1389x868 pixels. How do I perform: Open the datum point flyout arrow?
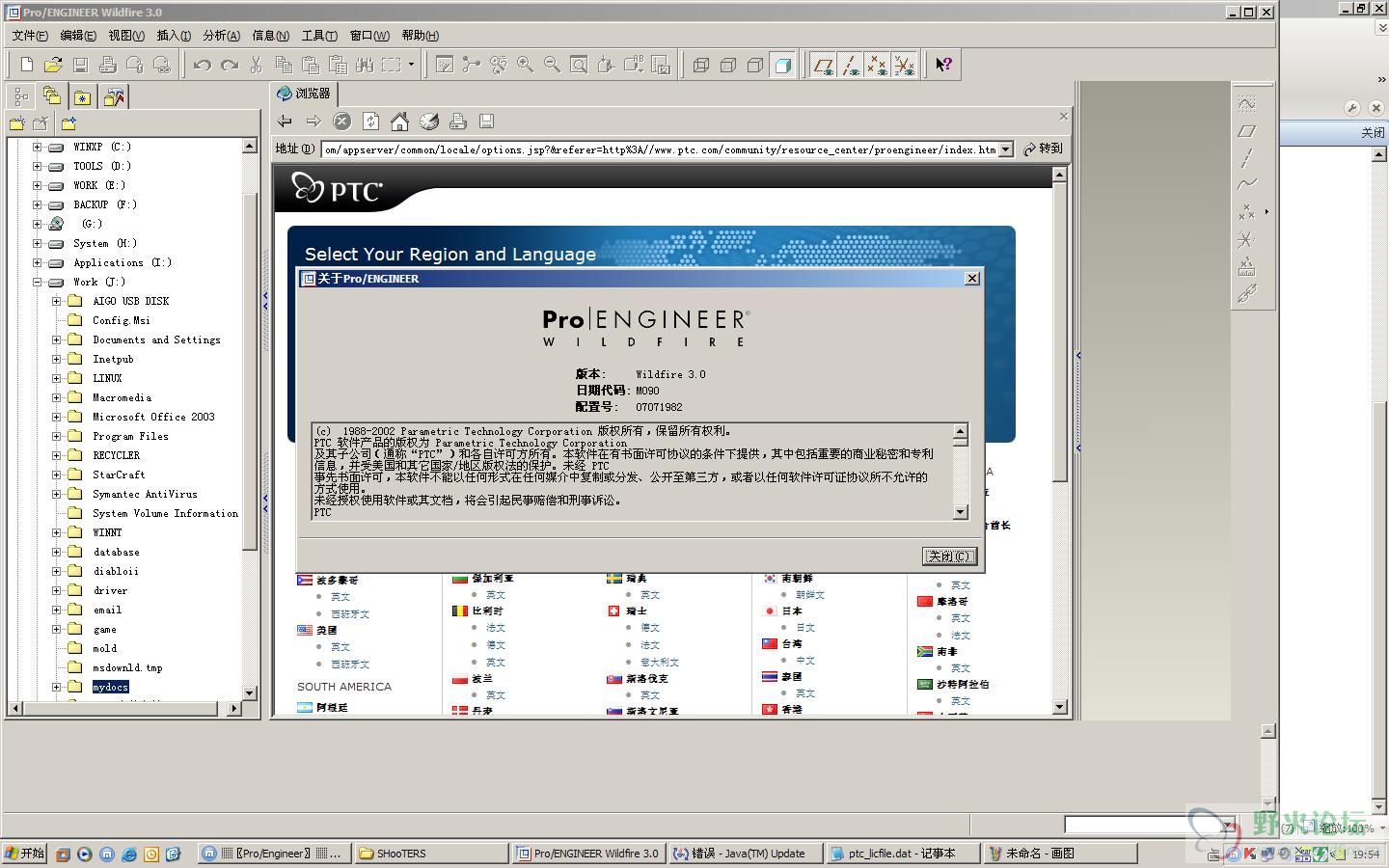1266,211
